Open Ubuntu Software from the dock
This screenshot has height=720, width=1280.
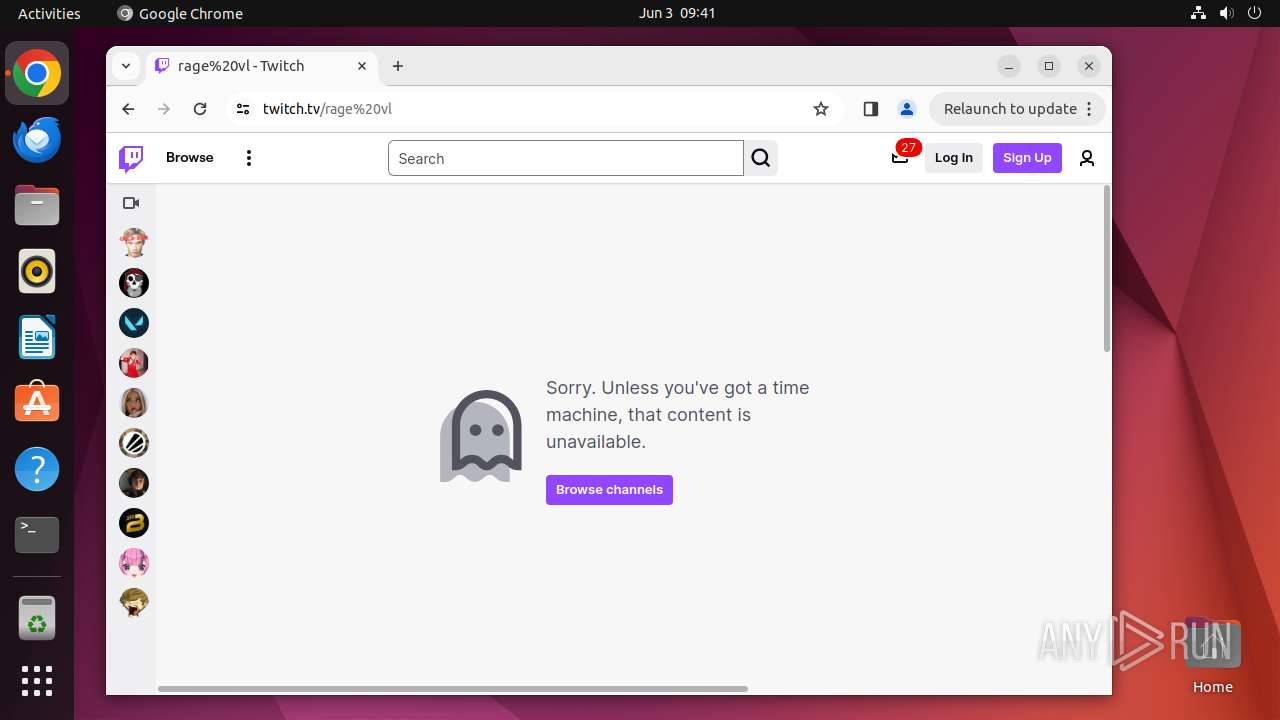coord(37,402)
